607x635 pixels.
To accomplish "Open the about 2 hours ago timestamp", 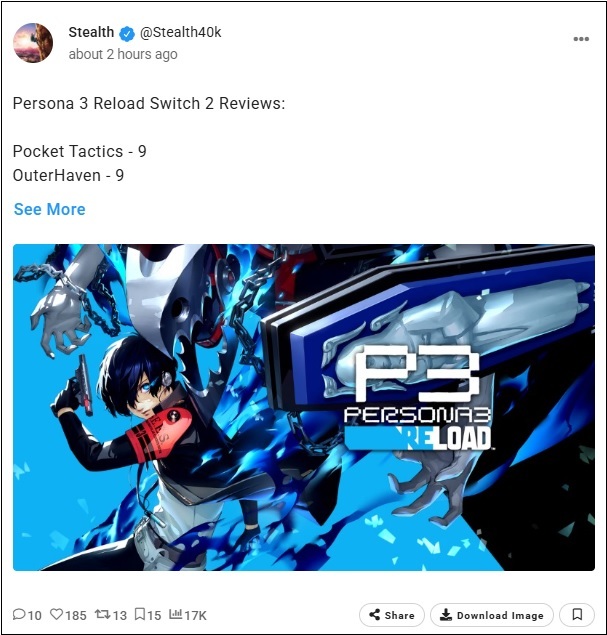I will point(123,54).
